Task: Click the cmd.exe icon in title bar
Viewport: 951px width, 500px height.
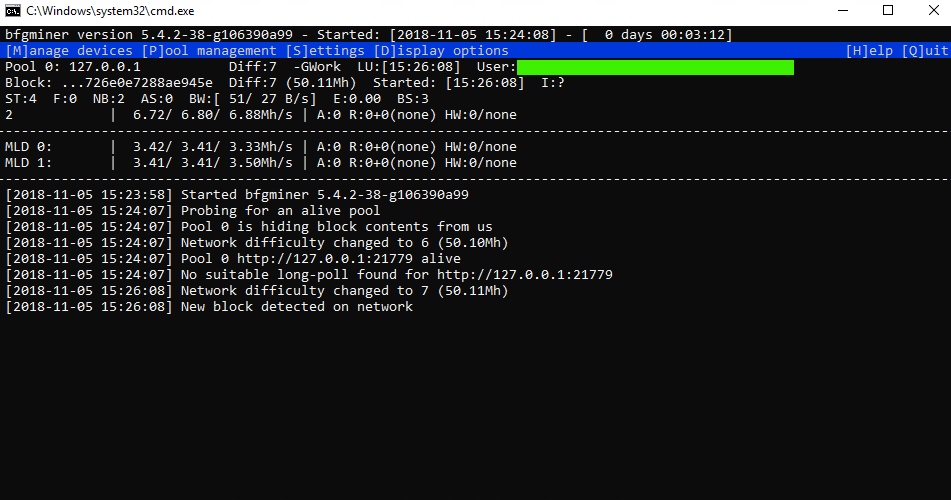Action: click(13, 11)
